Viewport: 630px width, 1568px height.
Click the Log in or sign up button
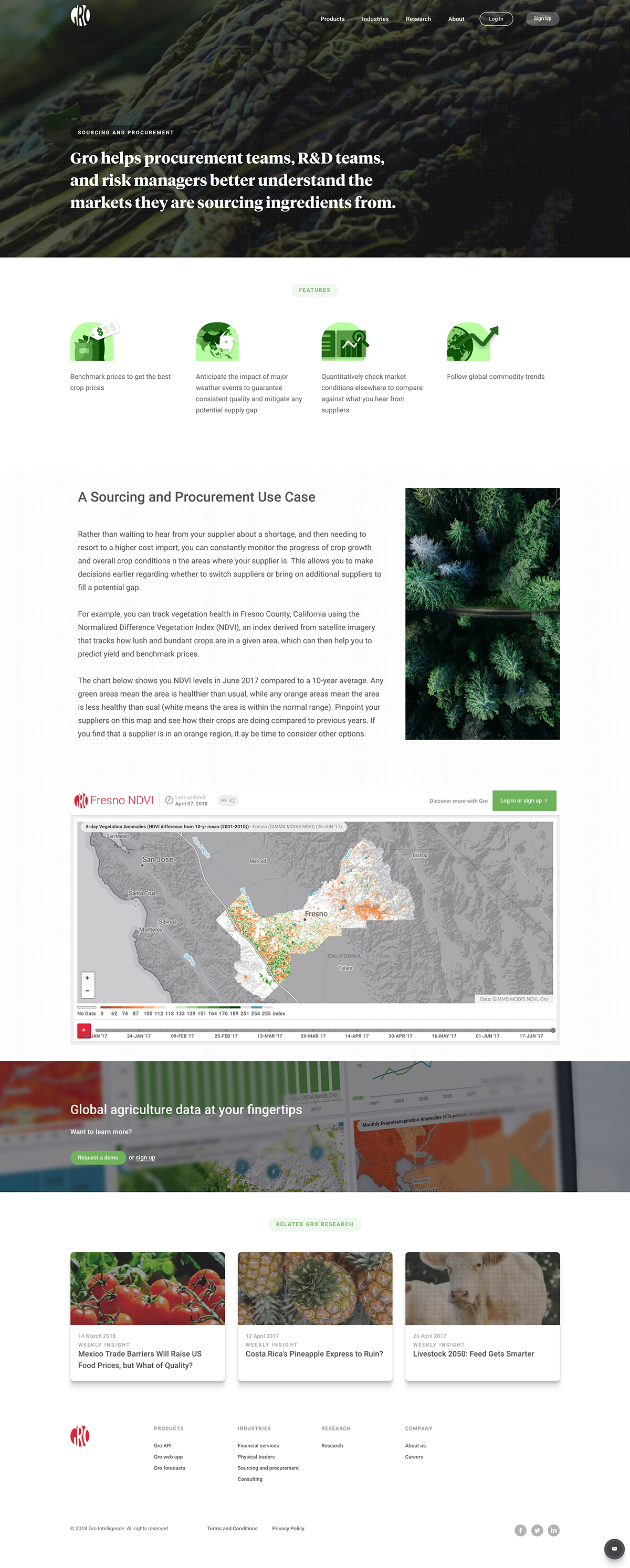coord(524,801)
